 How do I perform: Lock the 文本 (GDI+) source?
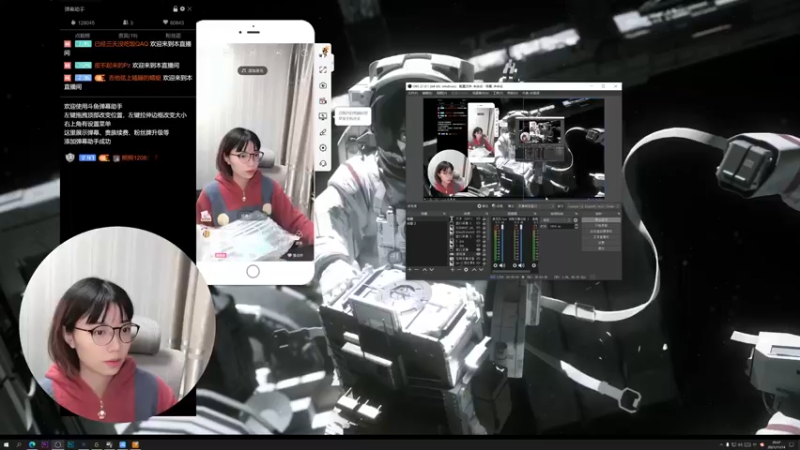[x=484, y=219]
